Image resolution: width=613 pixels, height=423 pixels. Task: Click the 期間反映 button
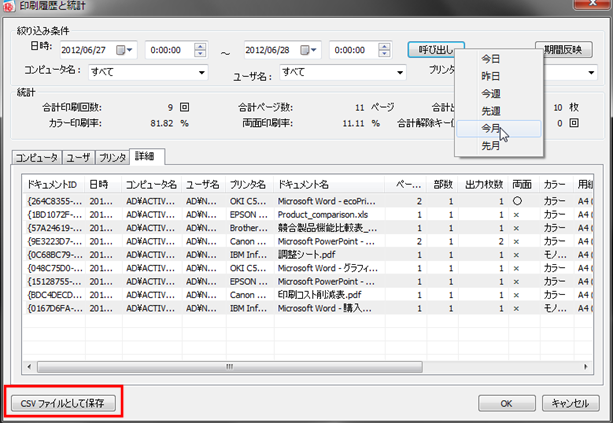[564, 50]
